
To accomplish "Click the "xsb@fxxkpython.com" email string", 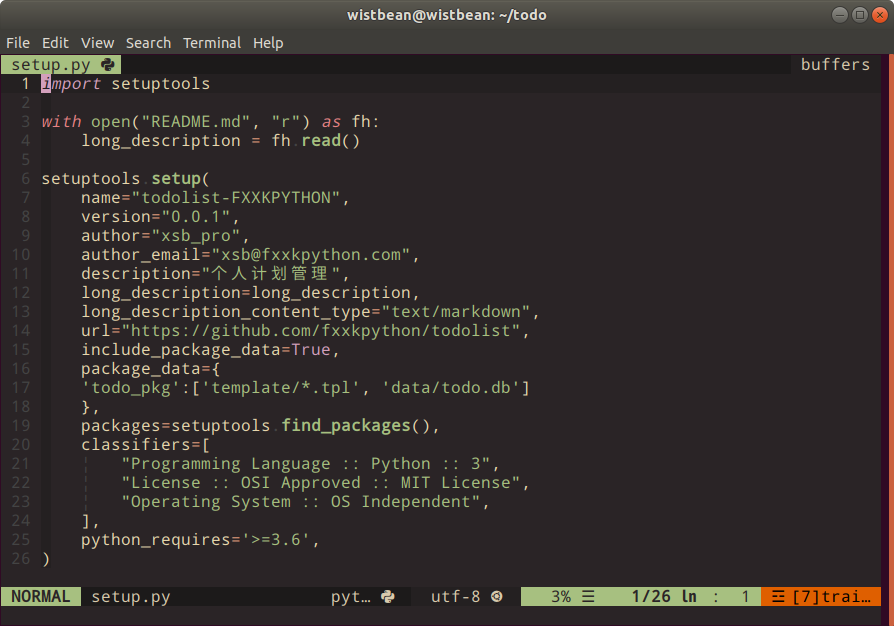I will tap(311, 255).
